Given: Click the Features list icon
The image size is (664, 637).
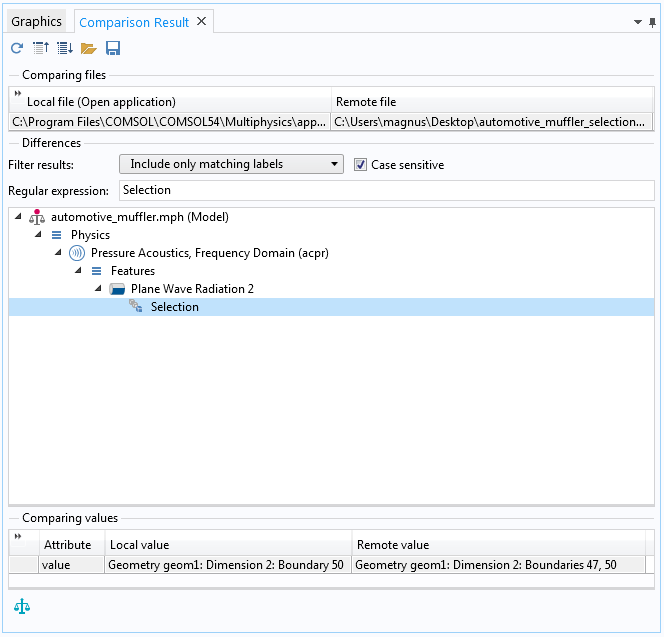Looking at the screenshot, I should point(97,271).
